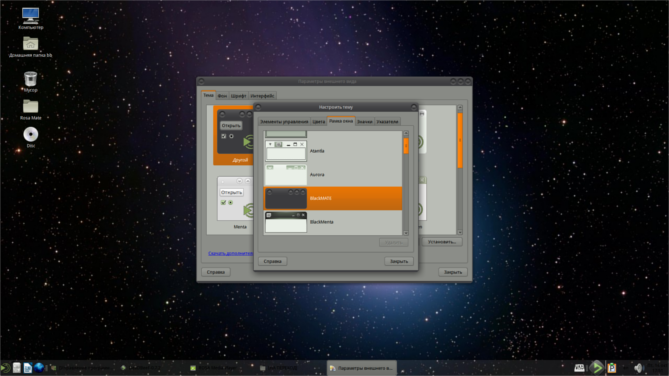
Task: Switch to the Цвета tab
Action: coord(318,122)
